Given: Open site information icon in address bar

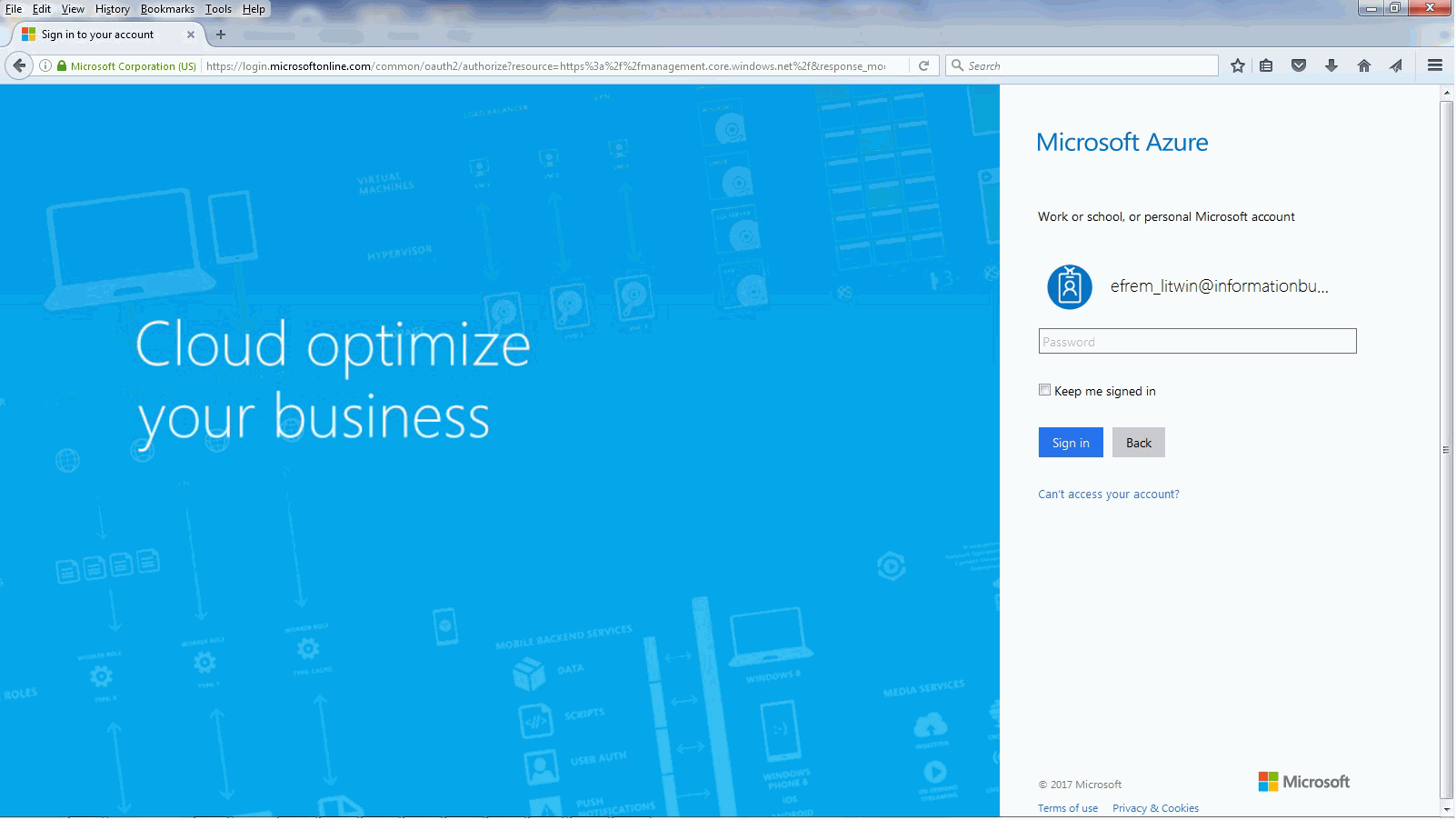Looking at the screenshot, I should 45,65.
